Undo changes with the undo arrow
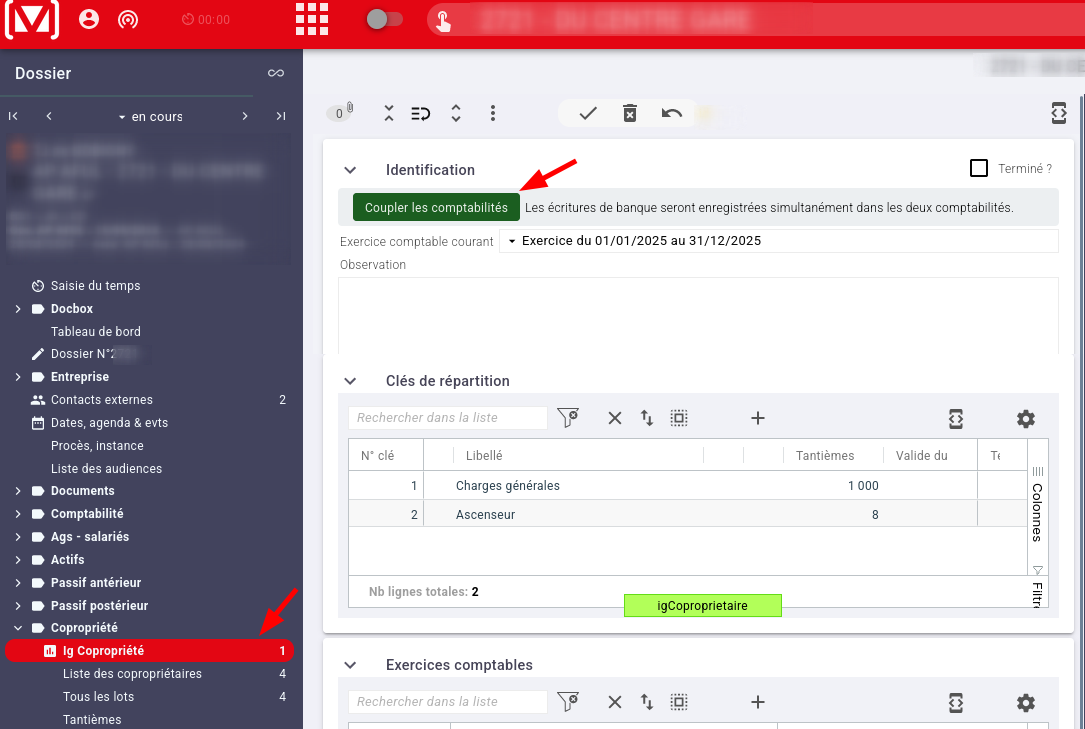 coord(671,113)
